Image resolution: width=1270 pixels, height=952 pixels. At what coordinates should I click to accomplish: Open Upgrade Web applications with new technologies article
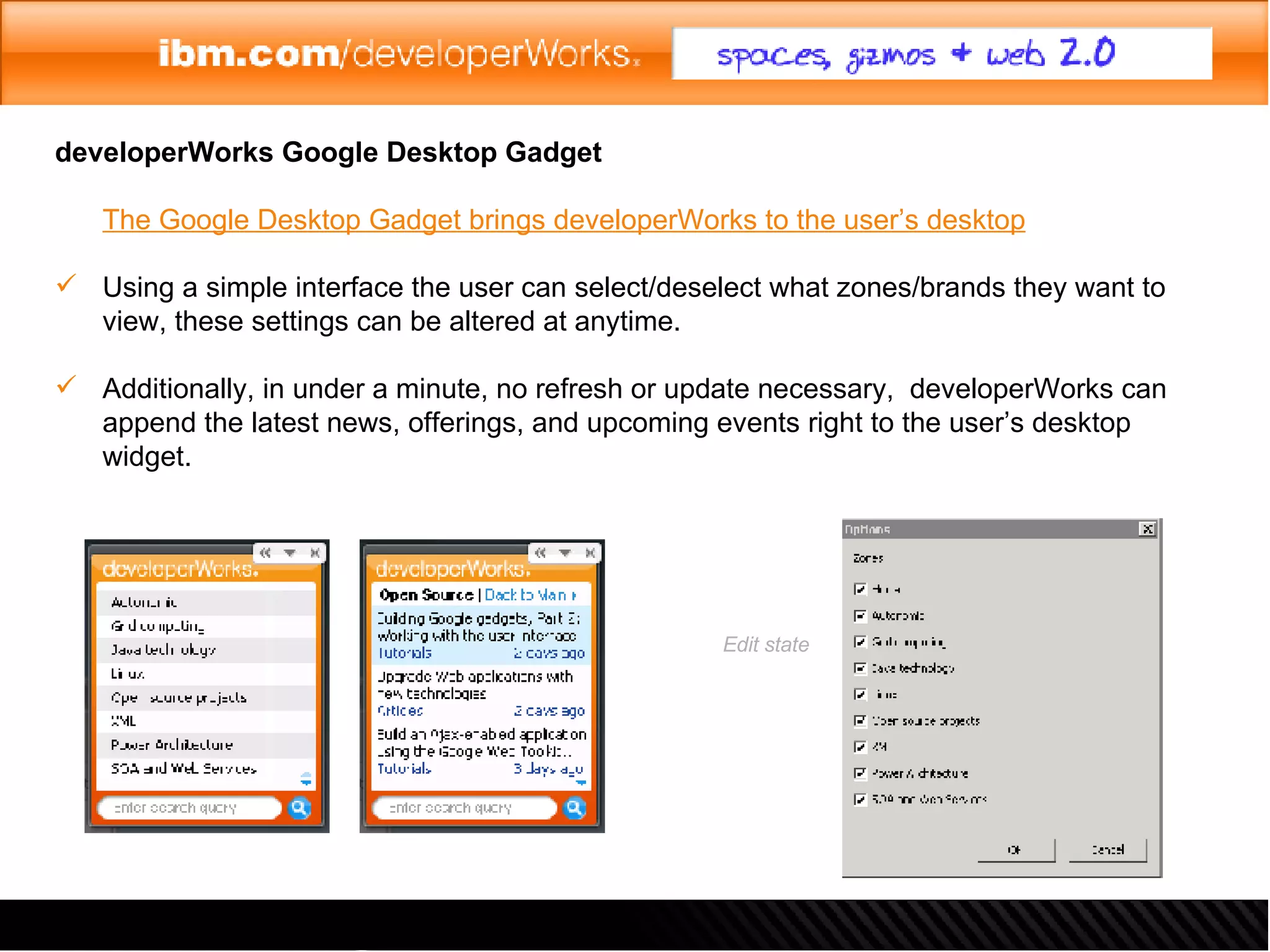481,693
